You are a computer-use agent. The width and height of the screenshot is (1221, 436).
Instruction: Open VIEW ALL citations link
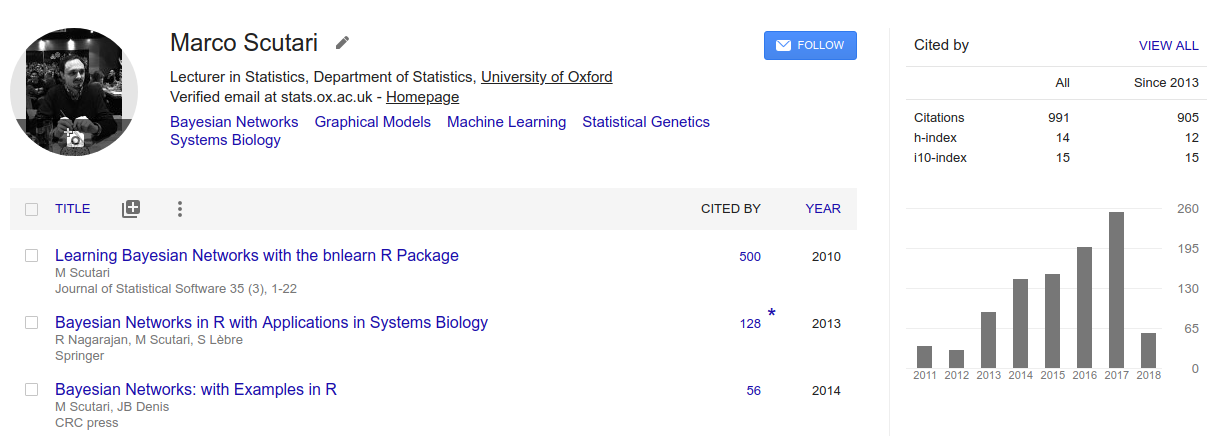point(1168,45)
